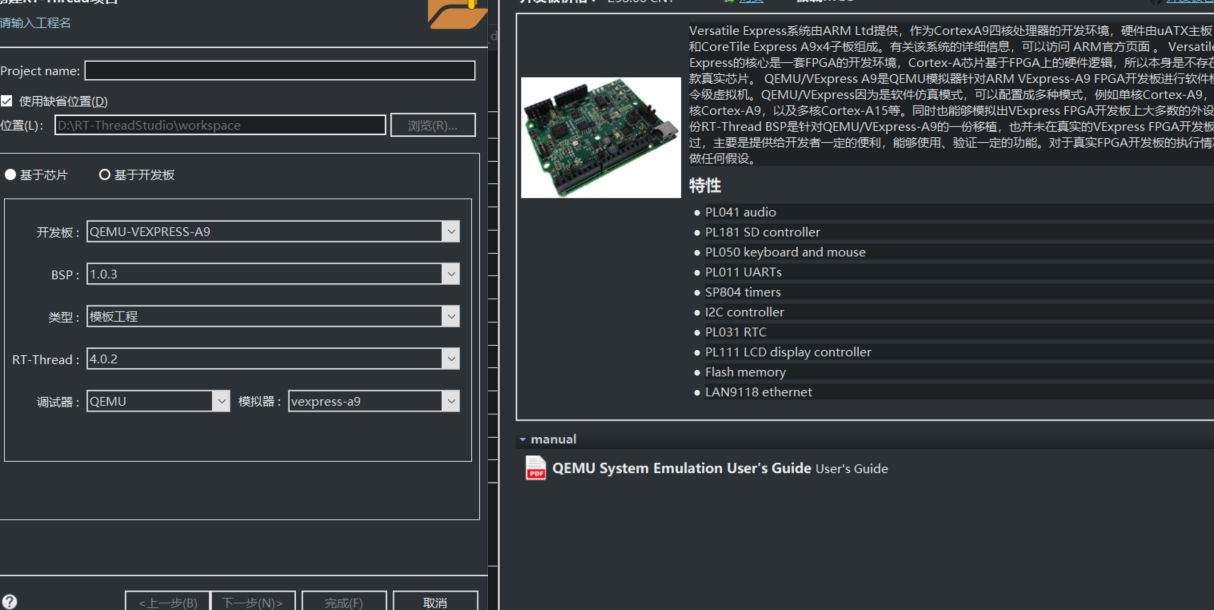Viewport: 1214px width, 610px height.
Task: Click the 下一步(N) next button
Action: pyautogui.click(x=252, y=602)
